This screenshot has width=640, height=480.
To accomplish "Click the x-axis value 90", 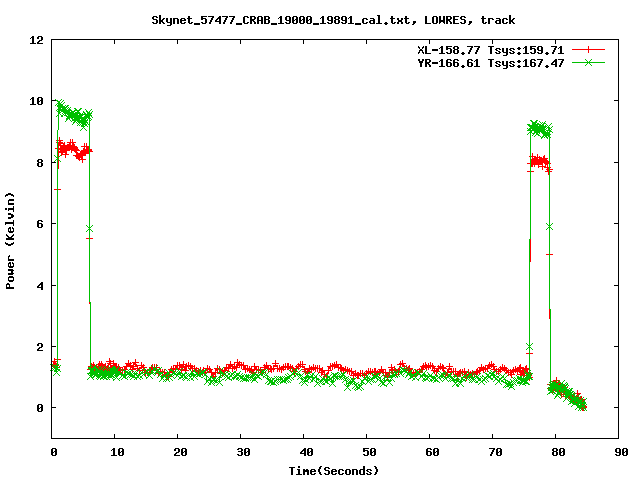I will click(x=621, y=452).
